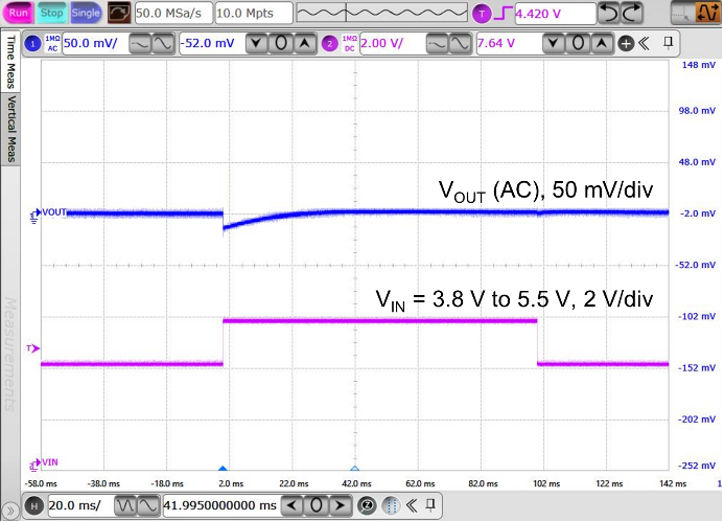Click the Single acquisition button
The width and height of the screenshot is (722, 522).
pos(86,13)
